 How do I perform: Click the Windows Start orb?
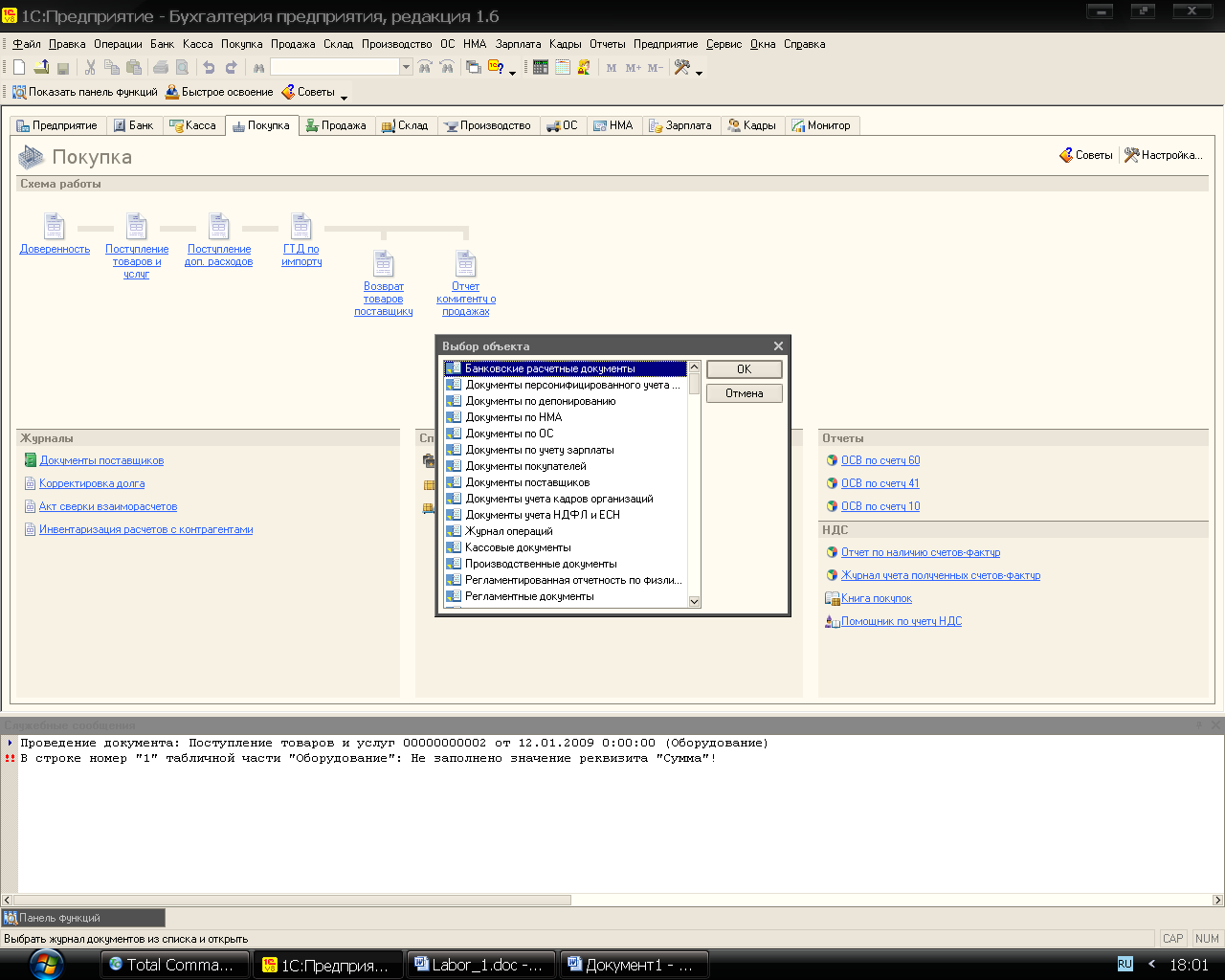pos(46,964)
